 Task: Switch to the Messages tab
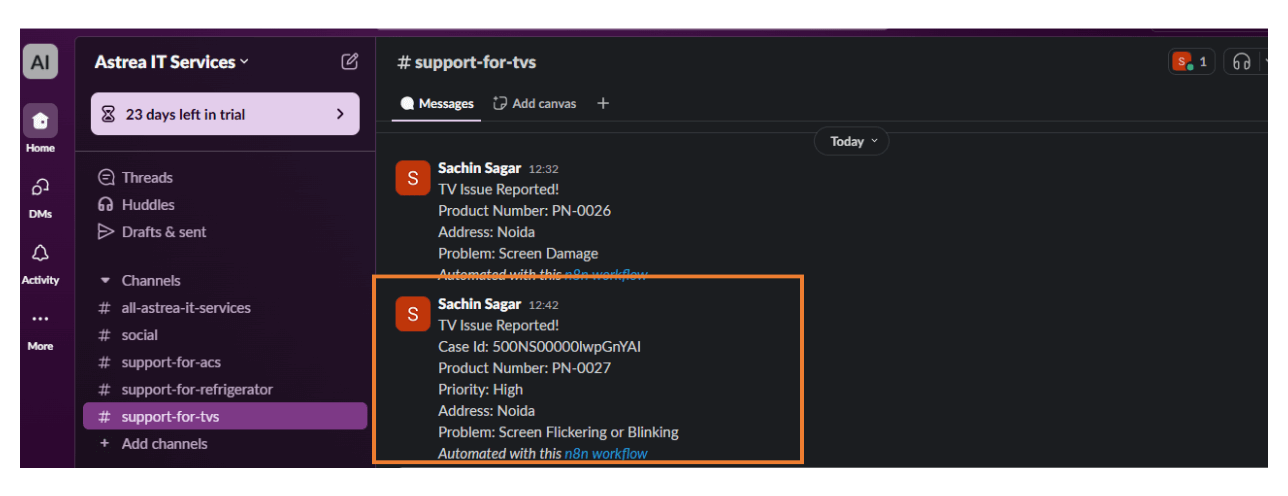[437, 104]
